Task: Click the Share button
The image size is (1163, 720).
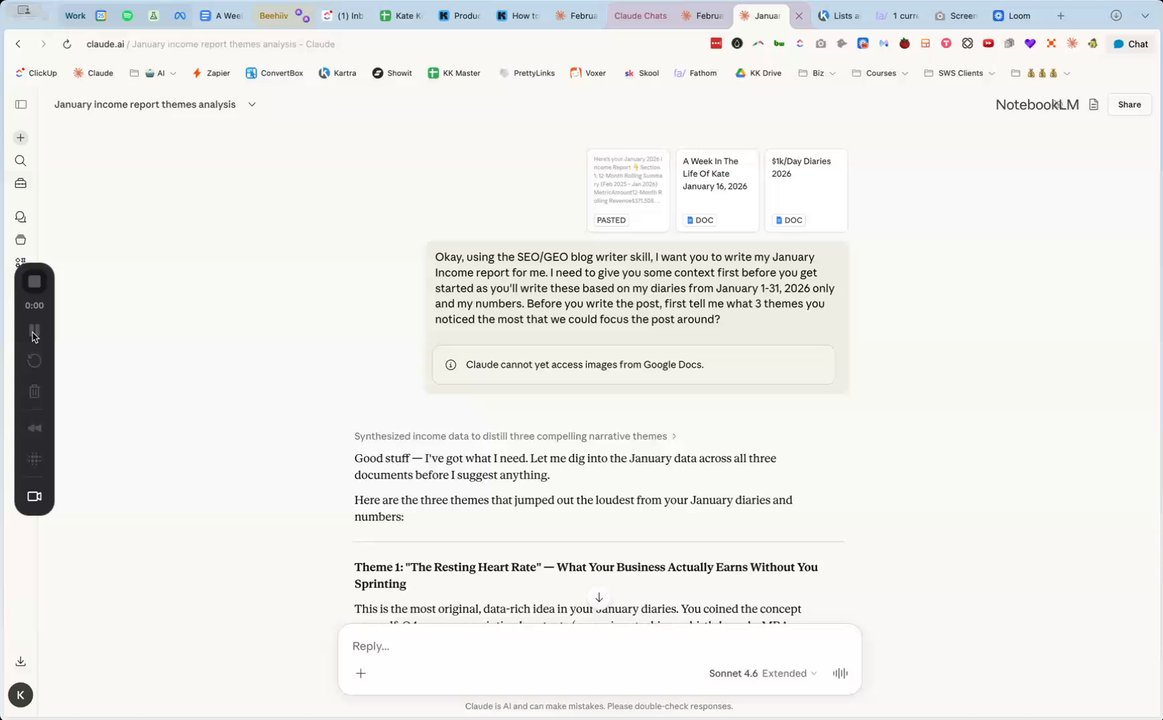Action: [1129, 105]
